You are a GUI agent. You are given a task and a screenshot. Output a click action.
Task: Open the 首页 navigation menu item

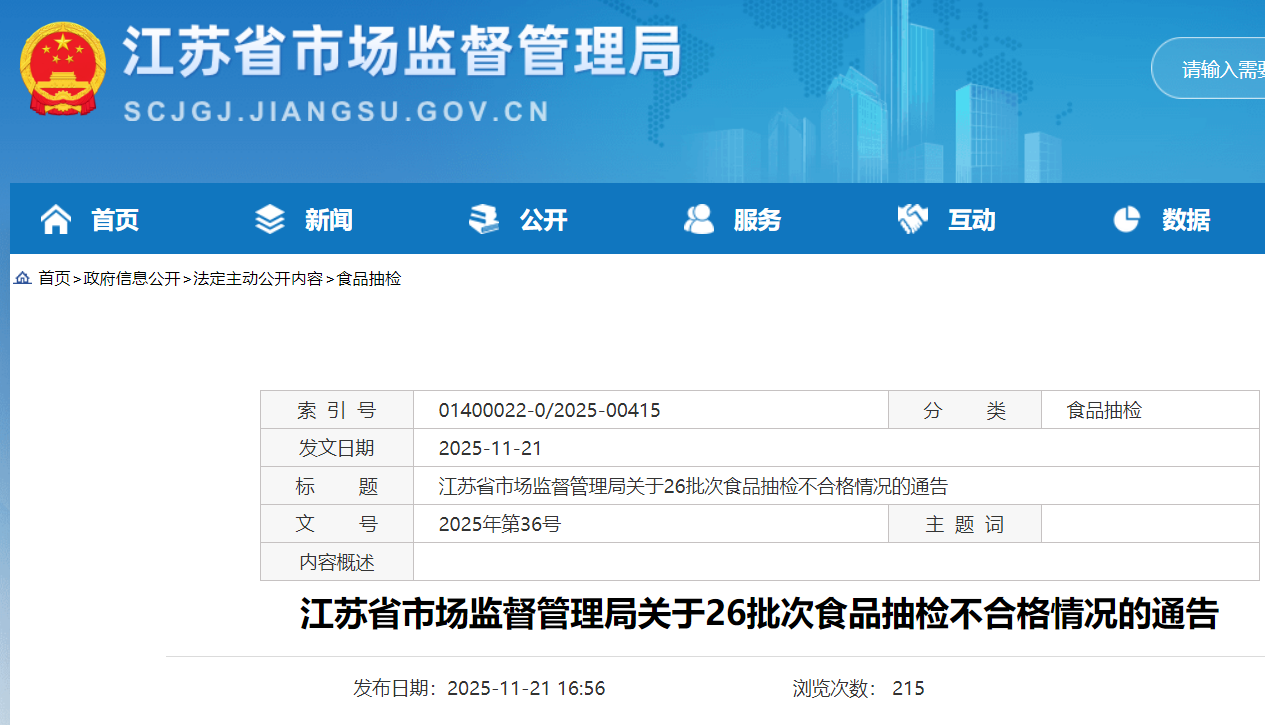click(115, 220)
